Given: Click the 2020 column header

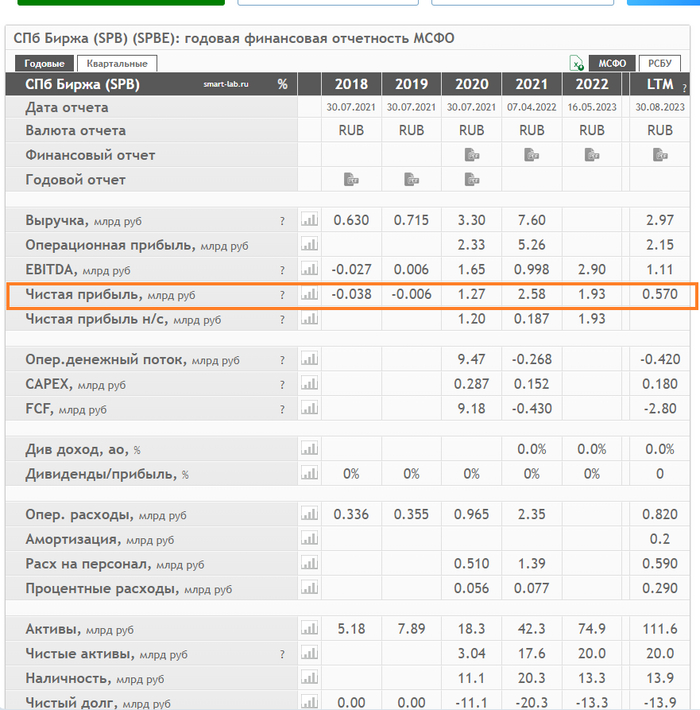Looking at the screenshot, I should coord(472,84).
